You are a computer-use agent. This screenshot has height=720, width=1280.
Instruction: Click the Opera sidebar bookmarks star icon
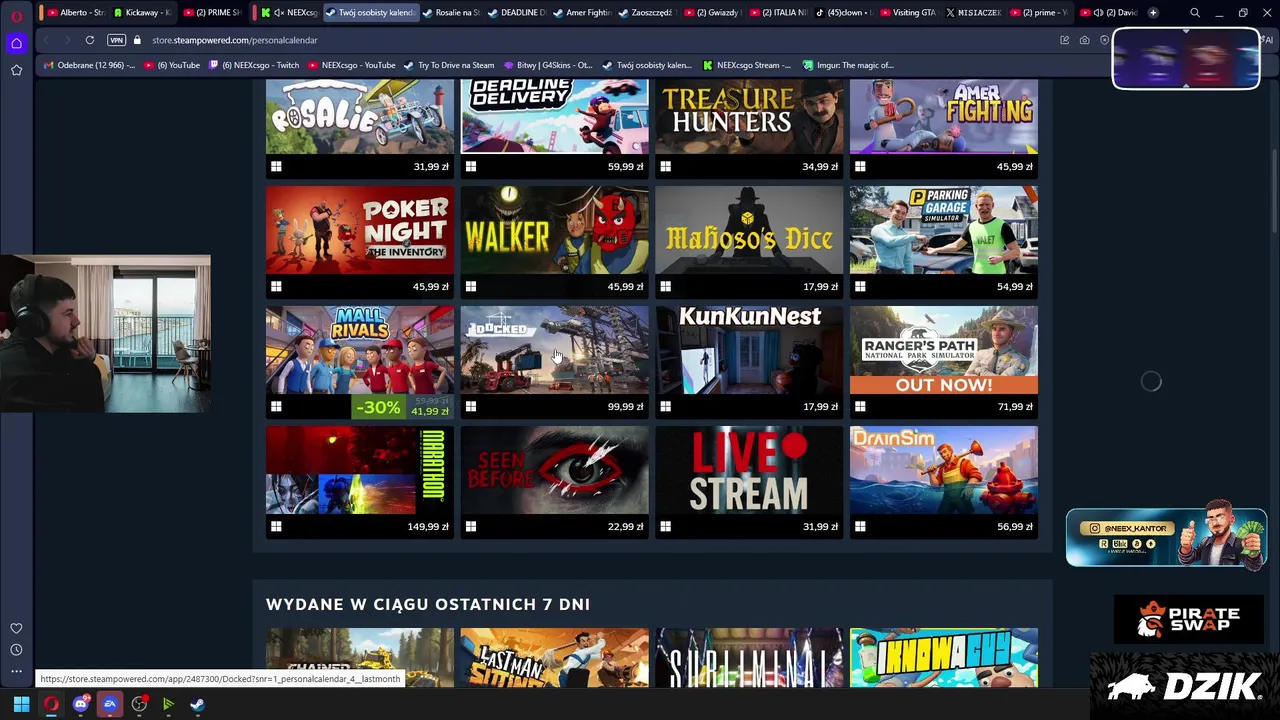click(16, 70)
